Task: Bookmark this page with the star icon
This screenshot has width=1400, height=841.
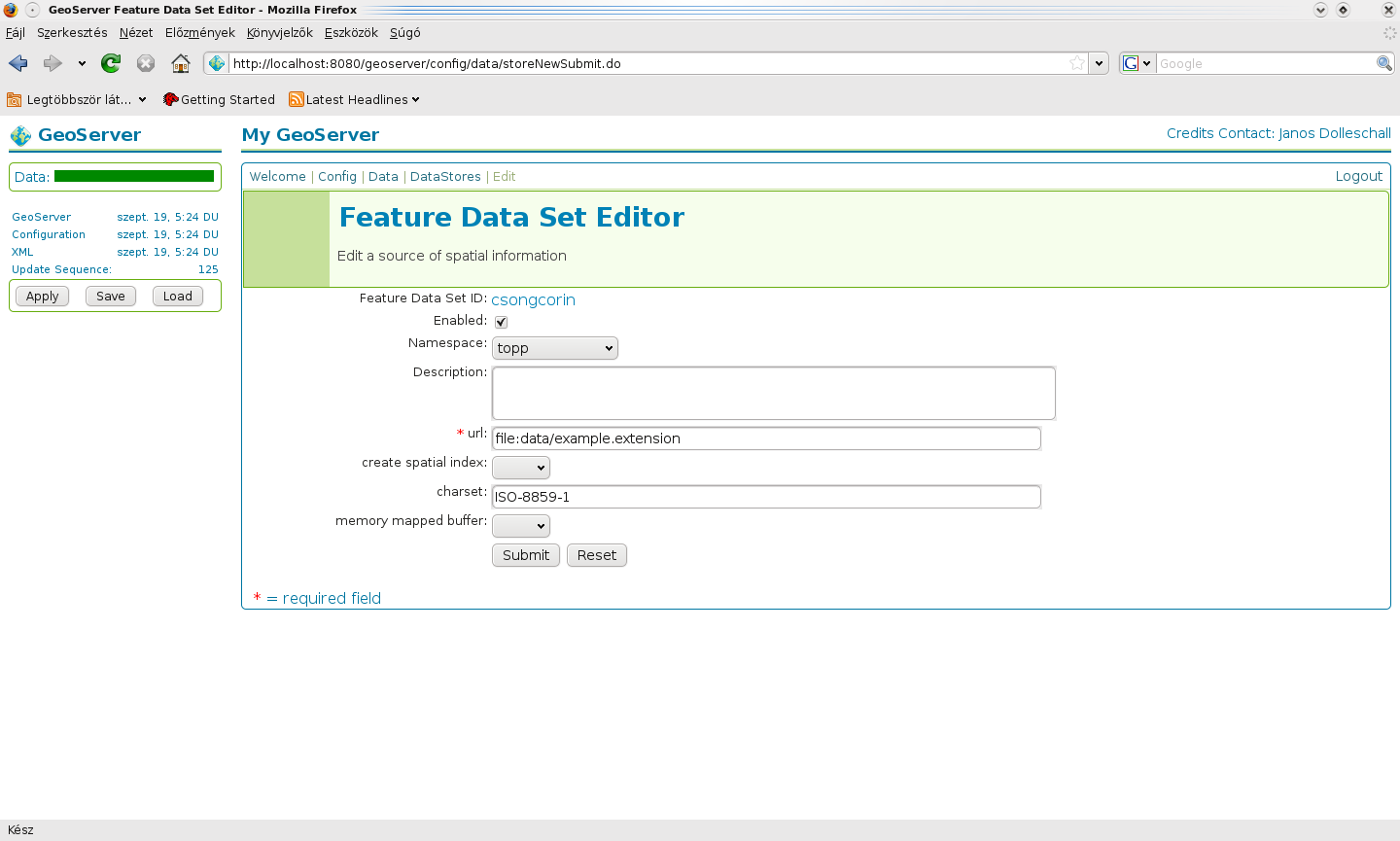Action: pyautogui.click(x=1077, y=63)
